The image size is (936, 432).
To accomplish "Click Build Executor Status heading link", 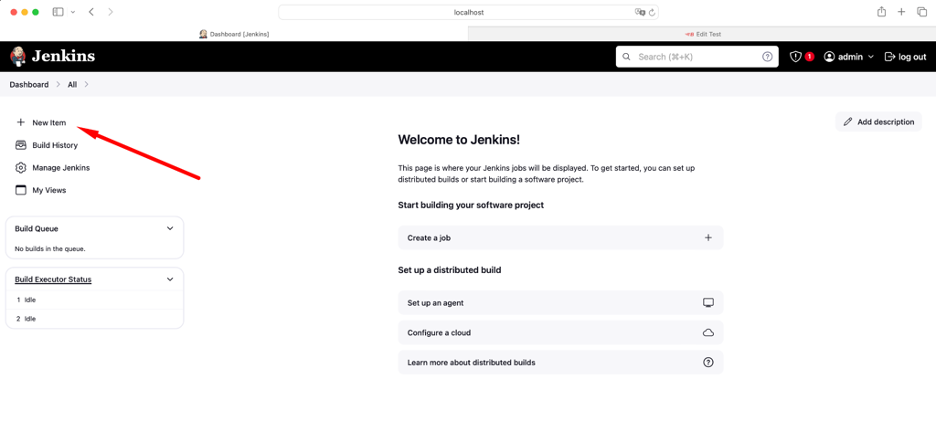I will [53, 279].
